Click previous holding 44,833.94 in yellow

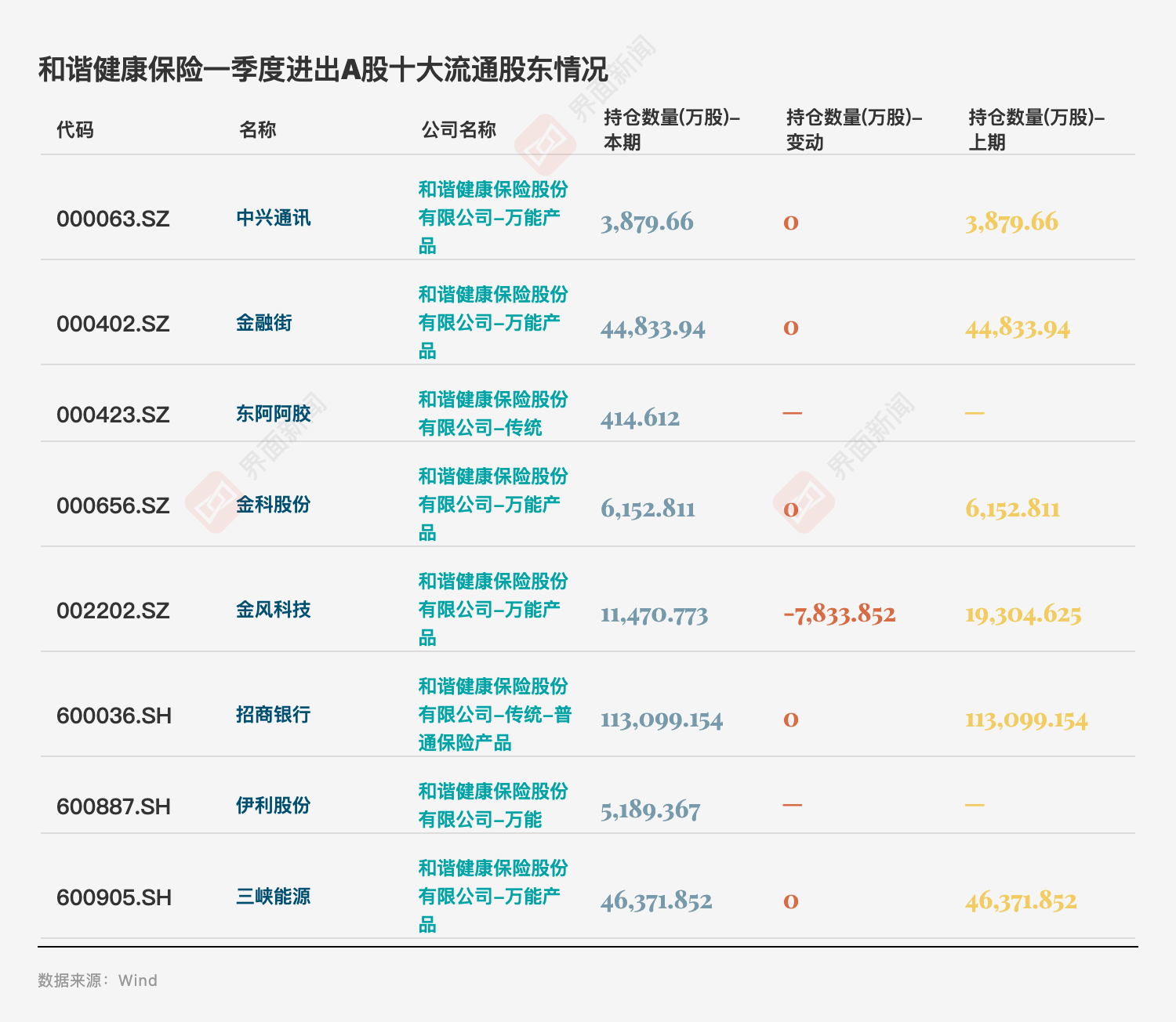1018,328
